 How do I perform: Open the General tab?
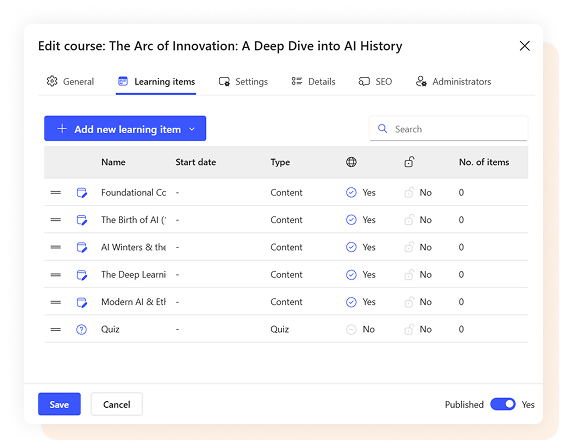(x=71, y=82)
